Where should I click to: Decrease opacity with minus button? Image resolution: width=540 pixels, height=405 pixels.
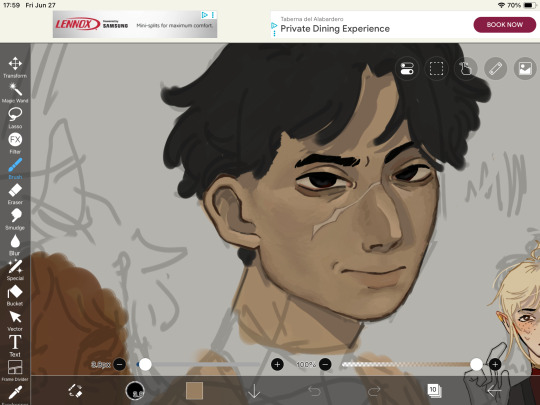[325, 364]
